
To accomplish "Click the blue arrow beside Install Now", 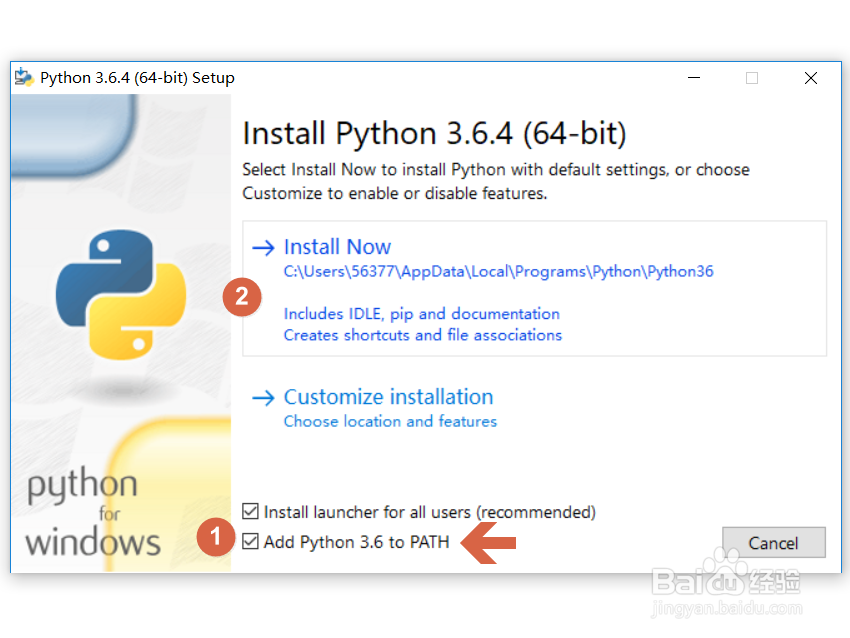I will coord(263,248).
